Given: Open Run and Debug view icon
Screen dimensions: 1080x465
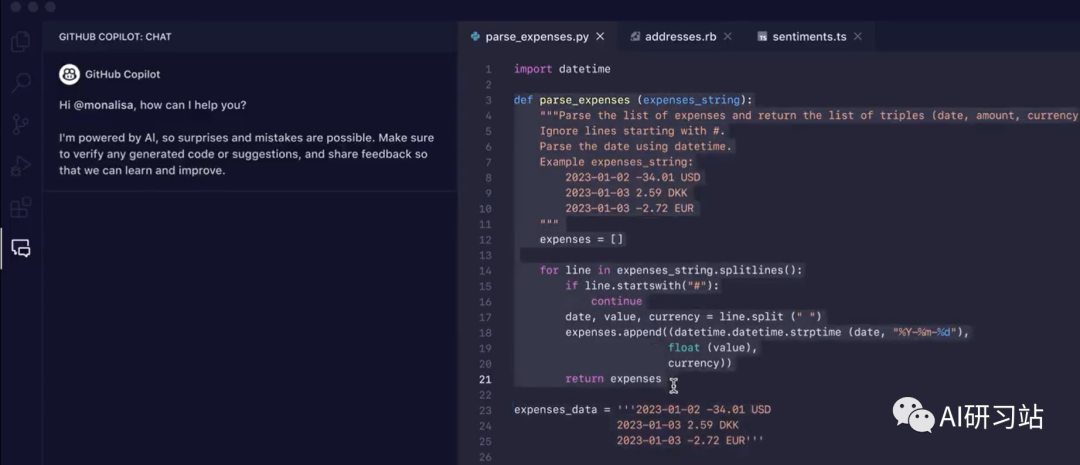Looking at the screenshot, I should (x=21, y=166).
